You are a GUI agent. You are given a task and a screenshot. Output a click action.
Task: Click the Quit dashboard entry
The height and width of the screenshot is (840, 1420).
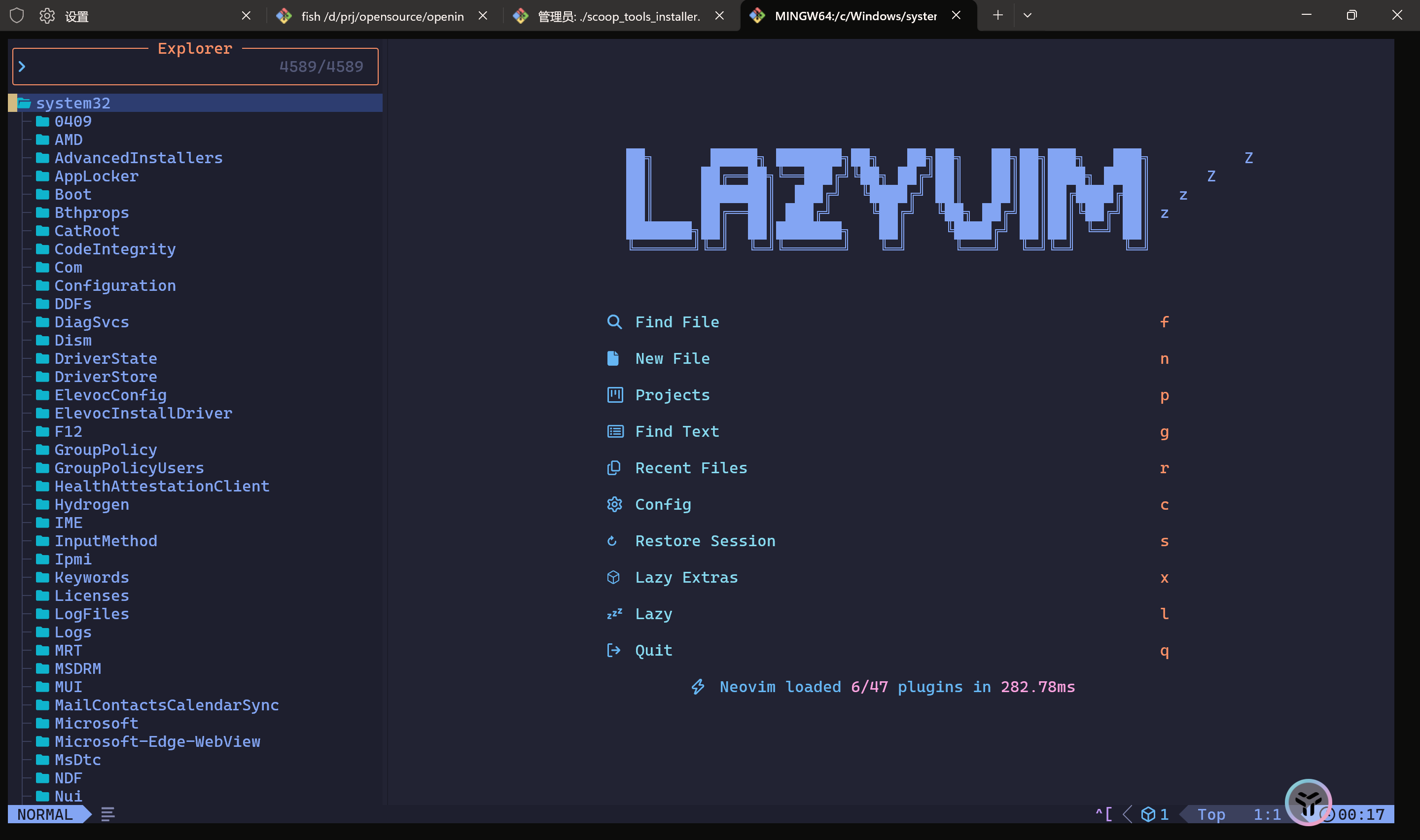click(x=888, y=650)
